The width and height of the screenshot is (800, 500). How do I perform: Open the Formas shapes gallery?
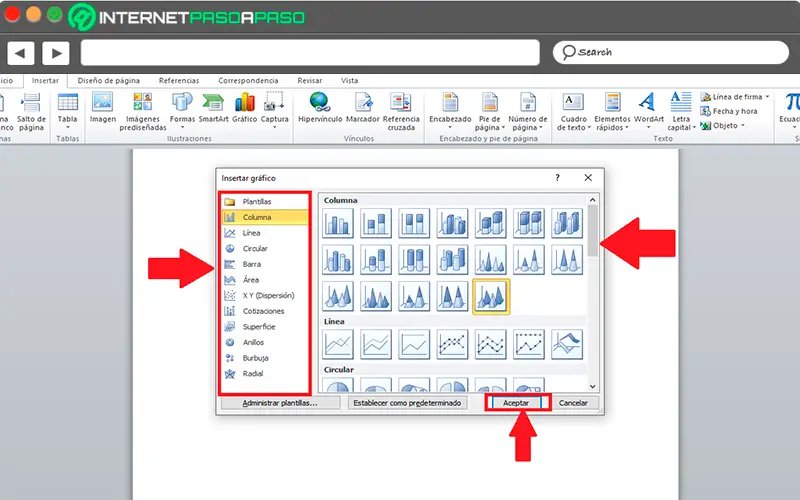coord(182,110)
